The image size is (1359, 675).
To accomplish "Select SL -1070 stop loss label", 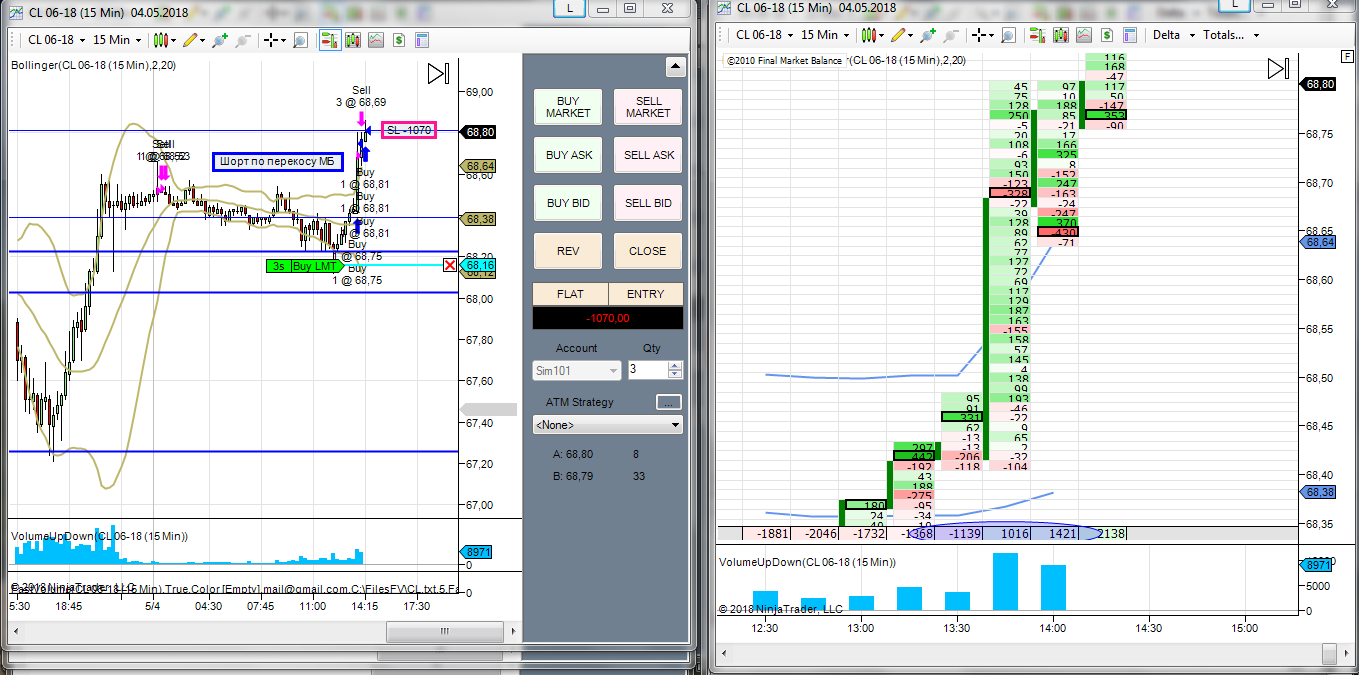I will click(x=409, y=130).
